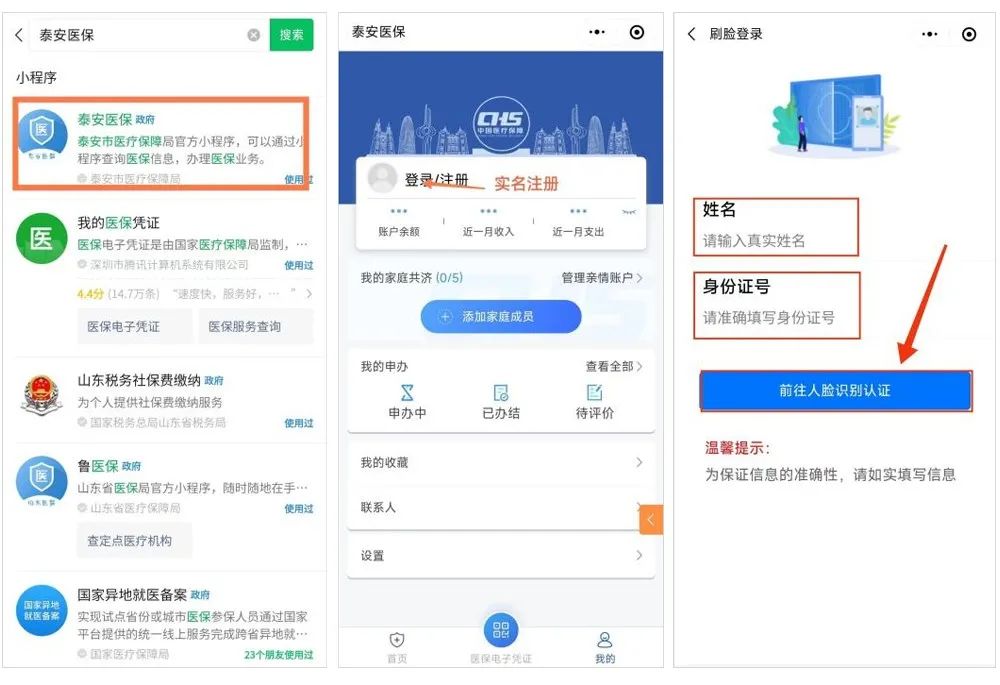The image size is (1000, 685).
Task: Tap the 登录/注册 link
Action: tap(436, 180)
